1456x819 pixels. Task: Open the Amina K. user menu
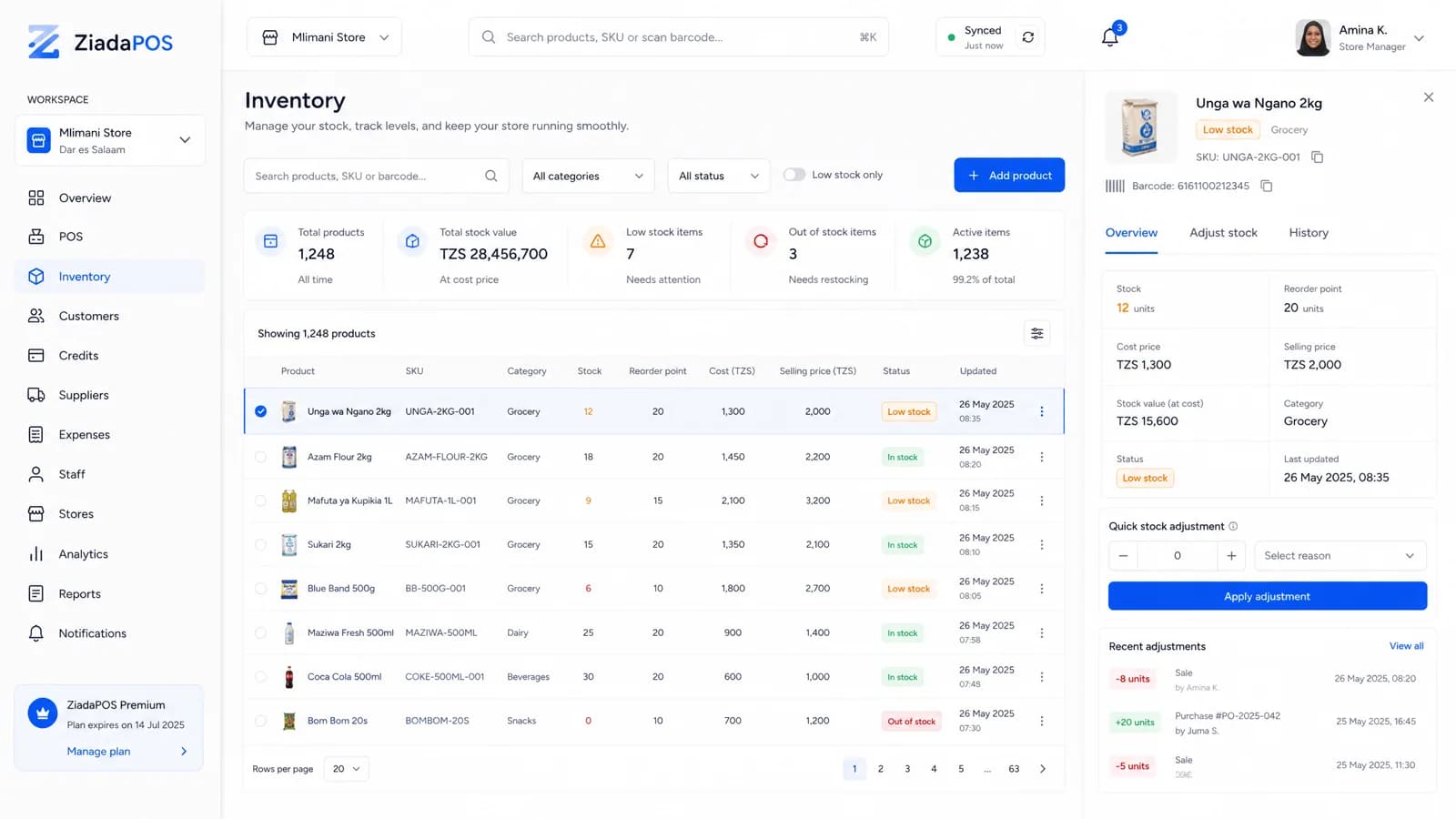pos(1360,37)
